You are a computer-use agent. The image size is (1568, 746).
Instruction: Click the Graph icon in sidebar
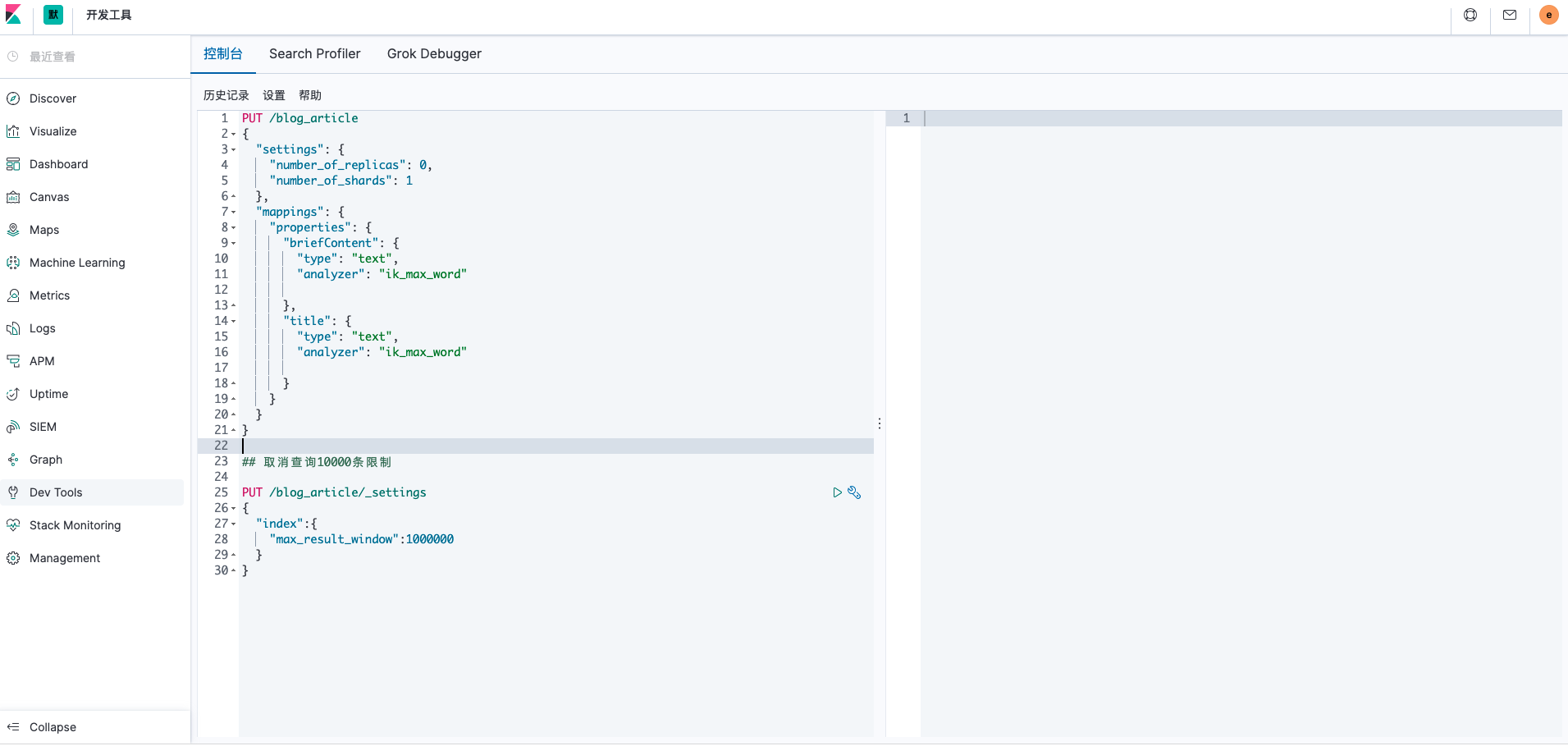click(x=13, y=460)
